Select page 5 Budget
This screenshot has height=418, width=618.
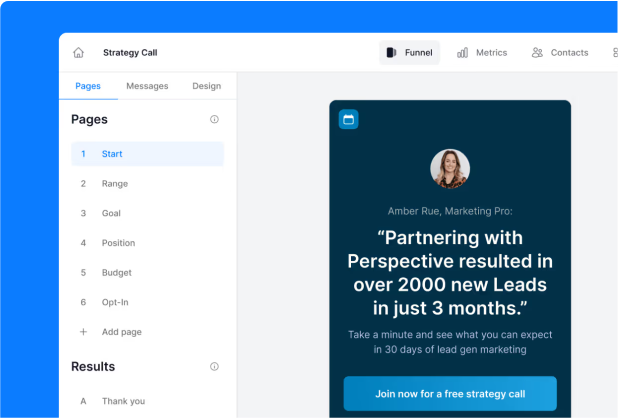[x=147, y=272]
